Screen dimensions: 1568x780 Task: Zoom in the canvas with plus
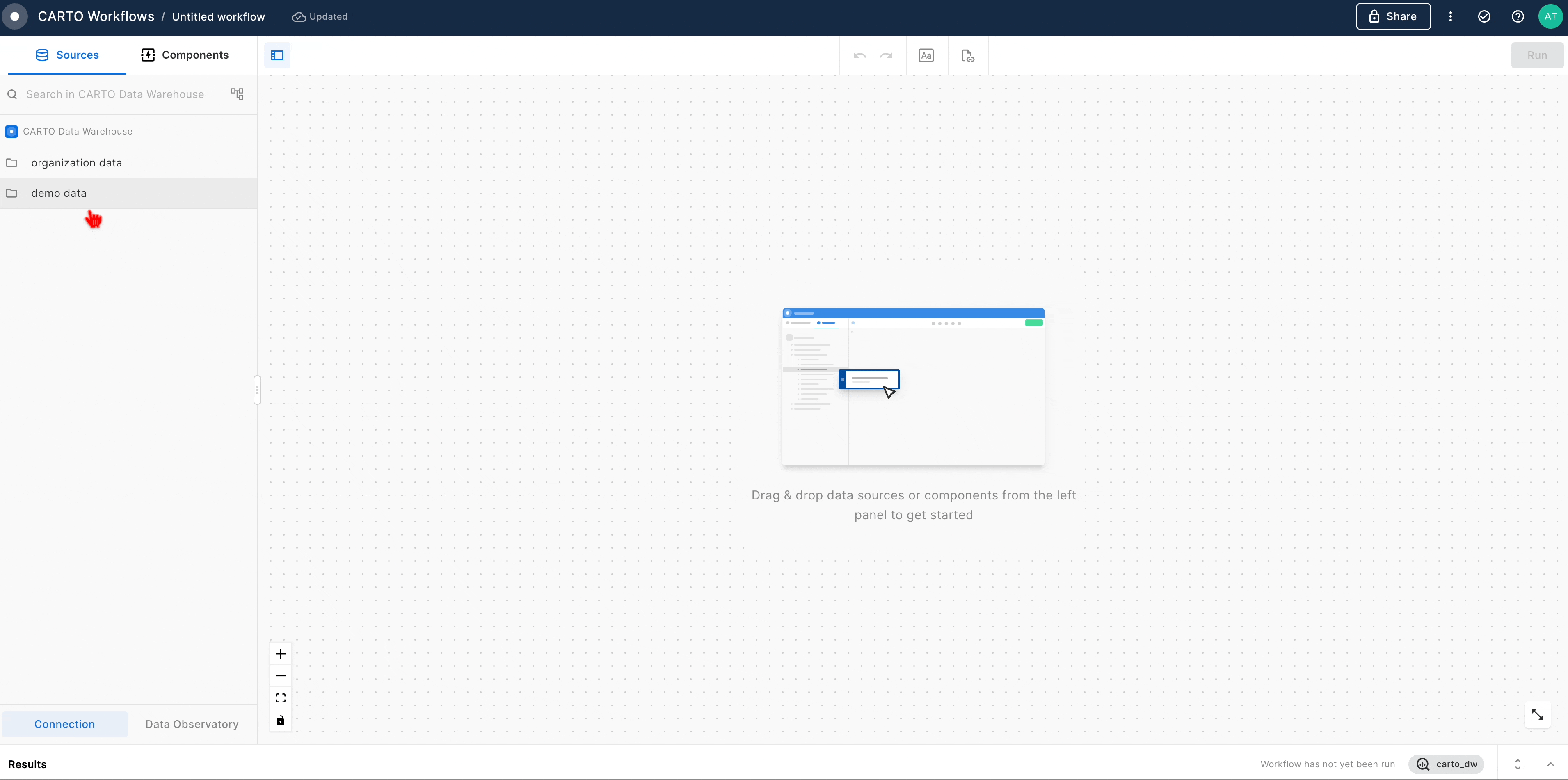[x=281, y=654]
